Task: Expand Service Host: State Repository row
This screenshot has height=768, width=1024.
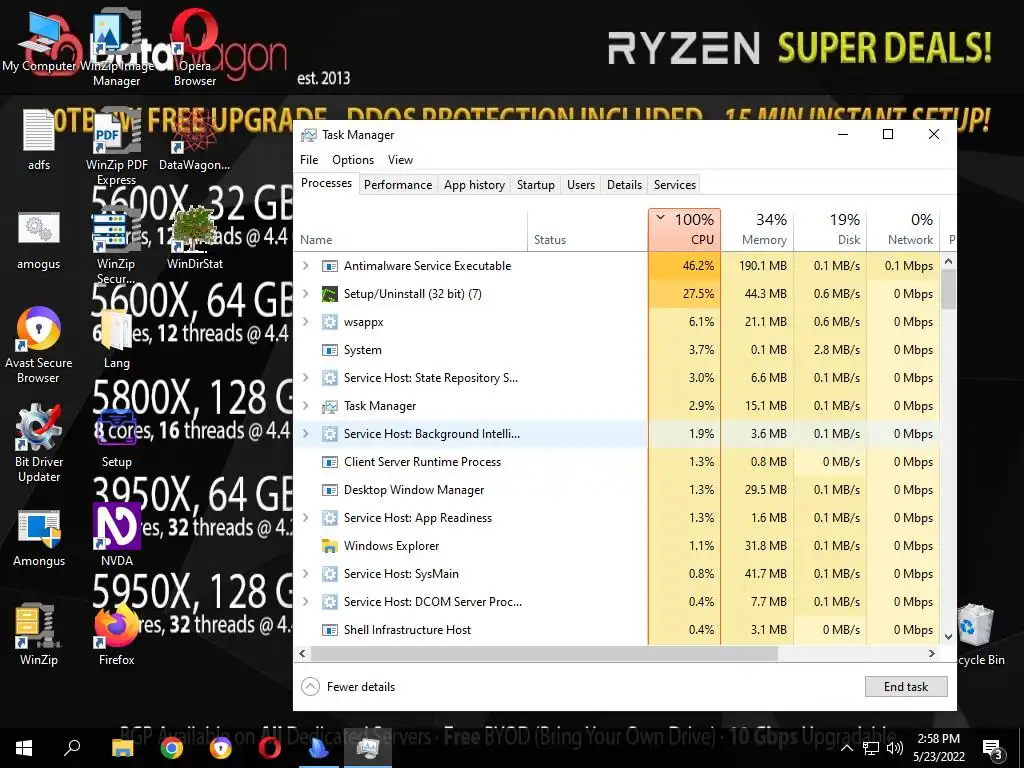Action: 306,377
